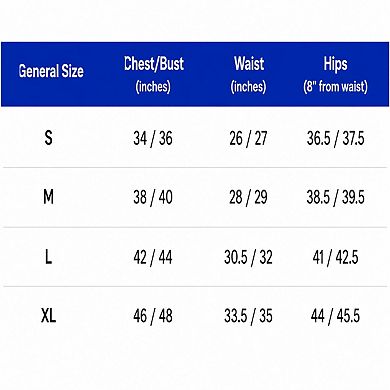Image resolution: width=390 pixels, height=390 pixels.
Task: Select the XL size label
Action: tap(49, 315)
